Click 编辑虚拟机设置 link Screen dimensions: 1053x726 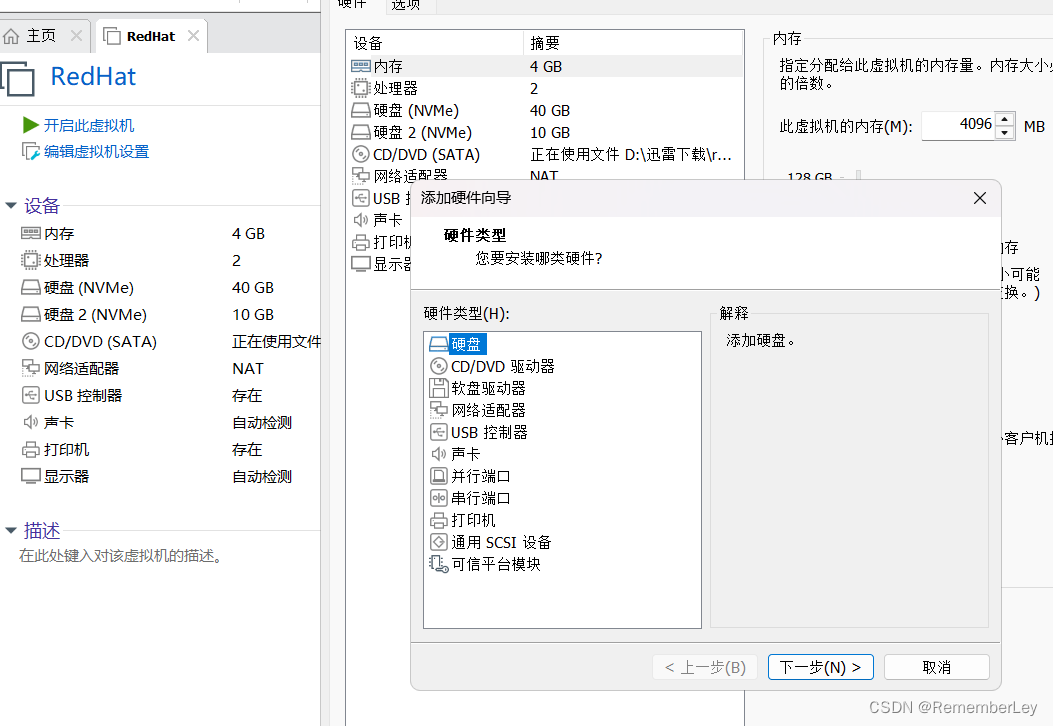(96, 152)
